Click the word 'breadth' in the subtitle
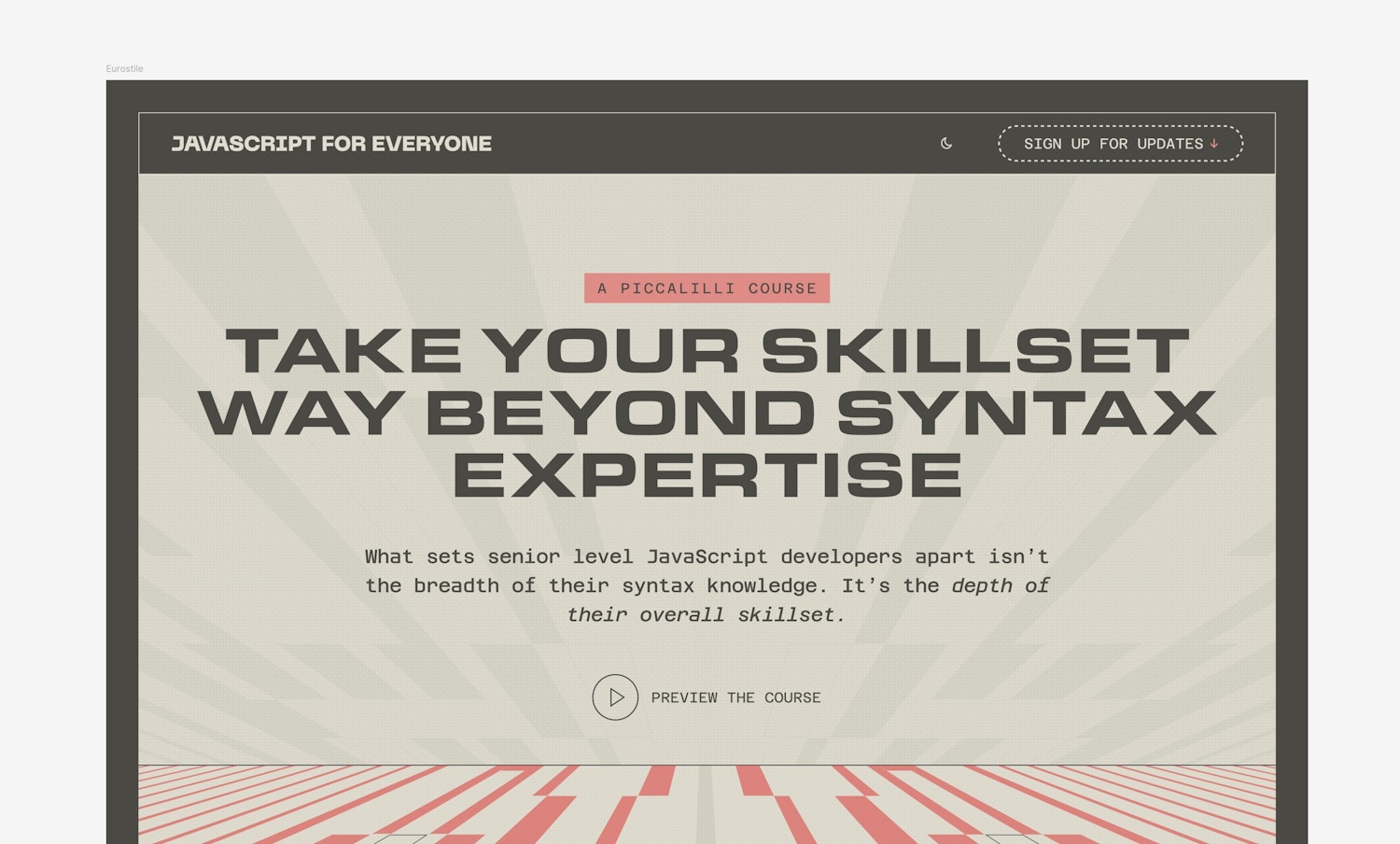The width and height of the screenshot is (1400, 844). click(455, 585)
